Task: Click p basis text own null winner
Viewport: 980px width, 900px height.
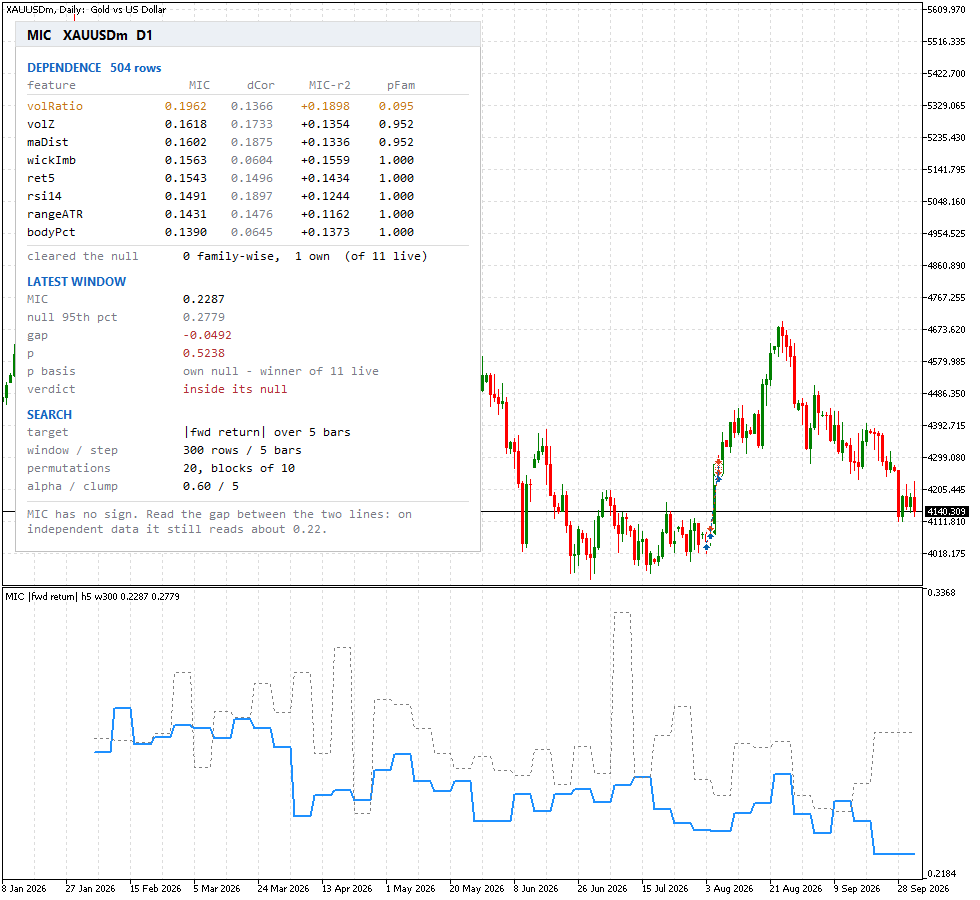Action: tap(281, 371)
